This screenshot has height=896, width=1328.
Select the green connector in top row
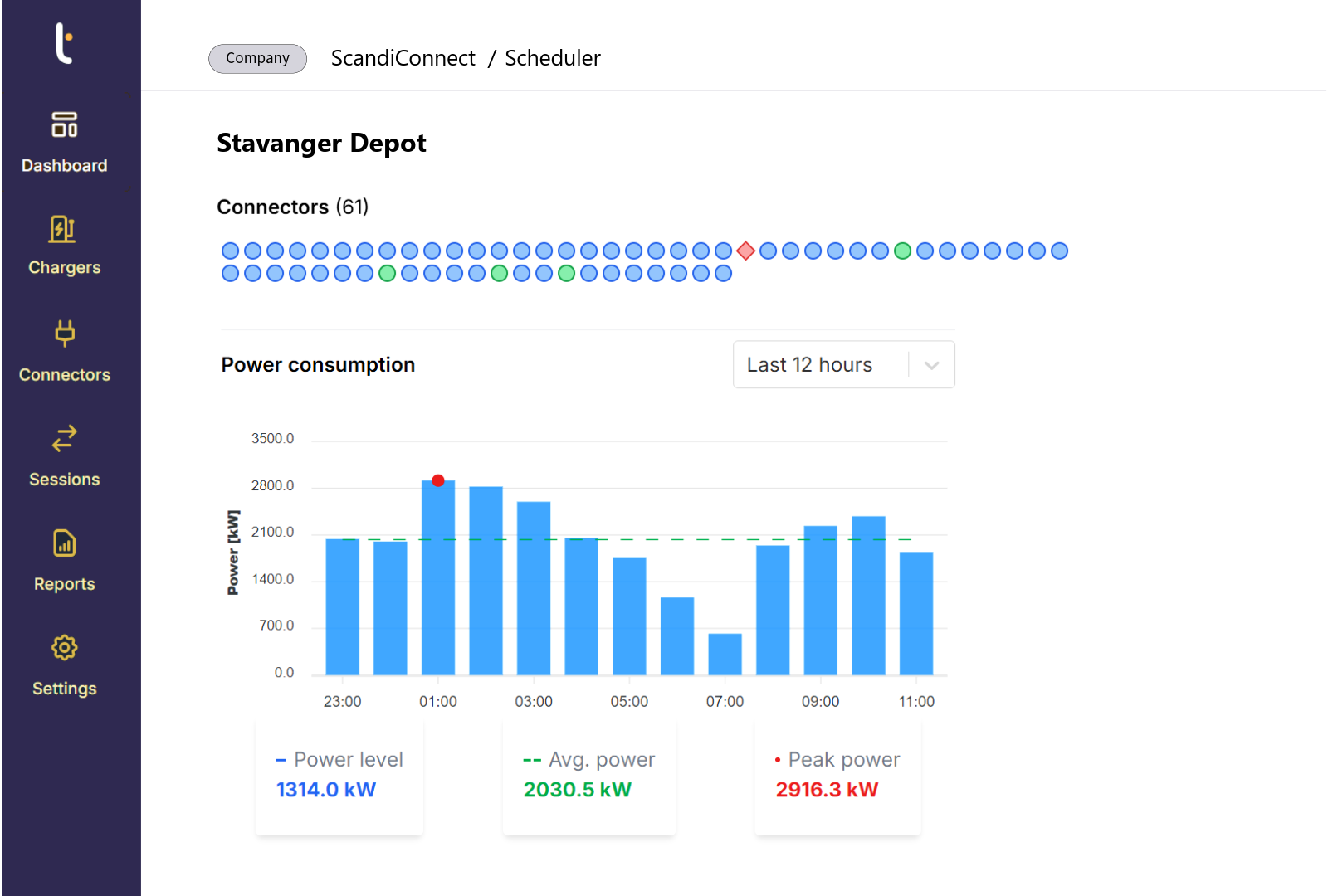[902, 251]
